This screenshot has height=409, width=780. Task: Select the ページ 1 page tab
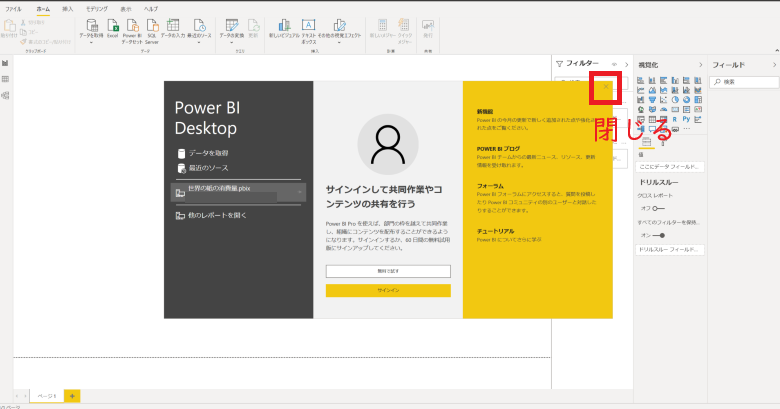click(47, 396)
